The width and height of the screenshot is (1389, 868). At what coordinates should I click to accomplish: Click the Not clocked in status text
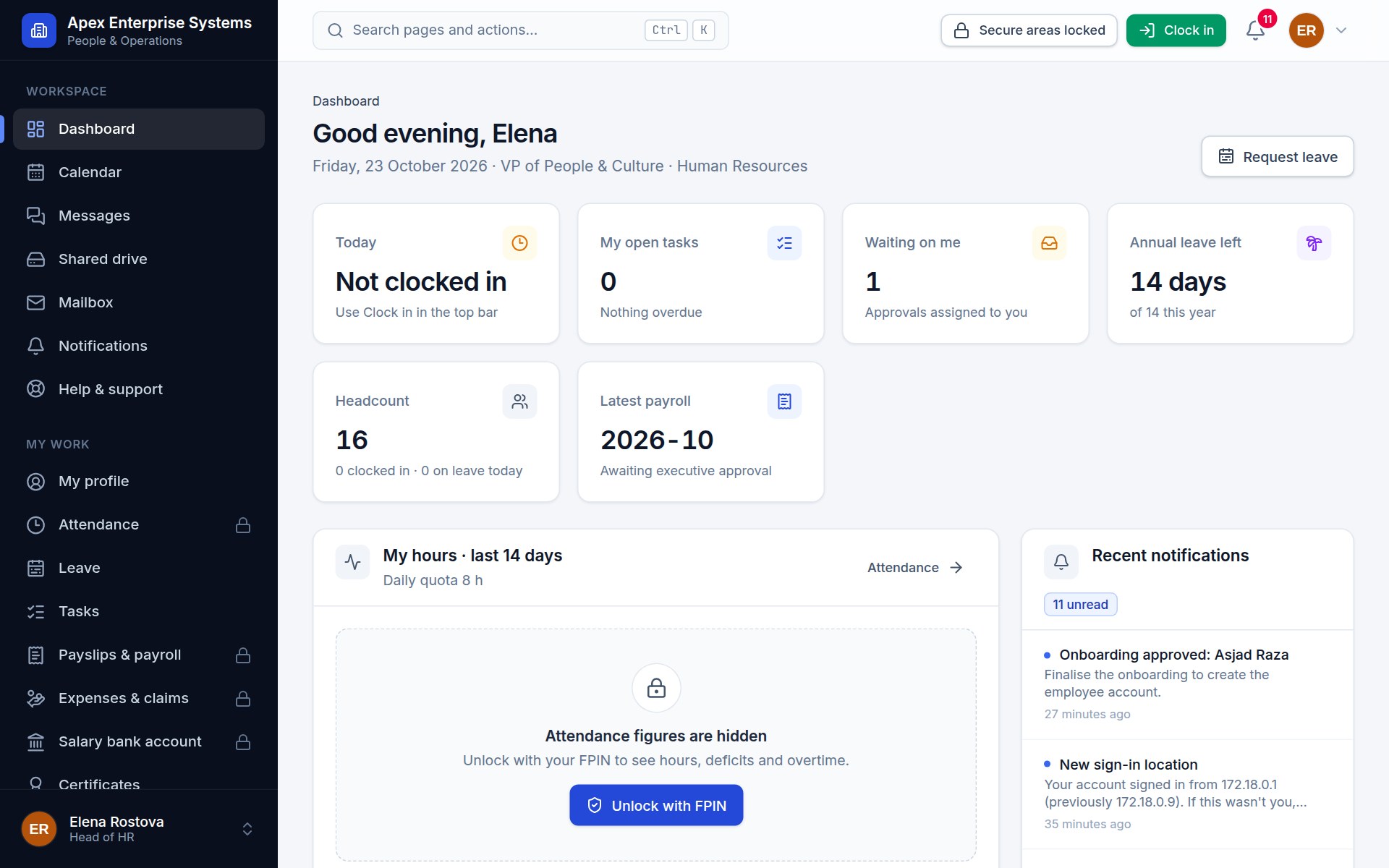421,281
